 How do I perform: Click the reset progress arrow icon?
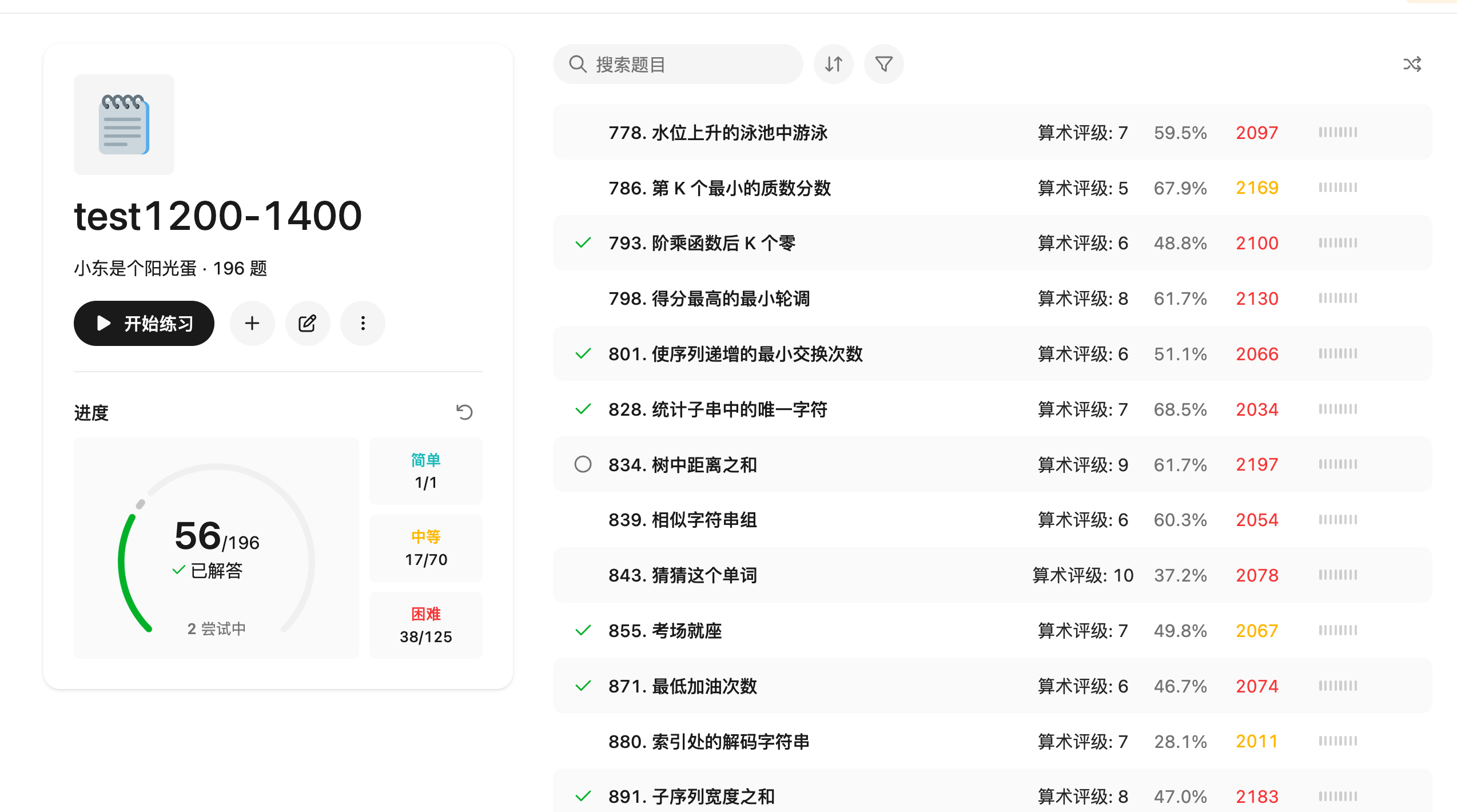pyautogui.click(x=464, y=412)
